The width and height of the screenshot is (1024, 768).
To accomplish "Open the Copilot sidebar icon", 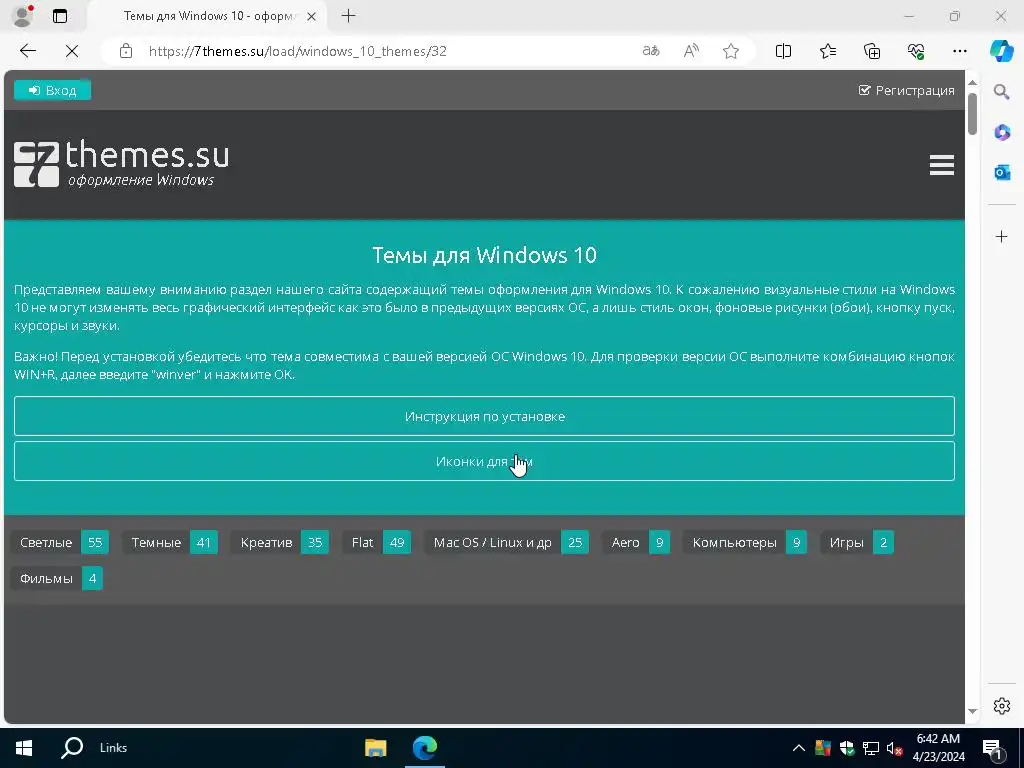I will pos(1001,51).
